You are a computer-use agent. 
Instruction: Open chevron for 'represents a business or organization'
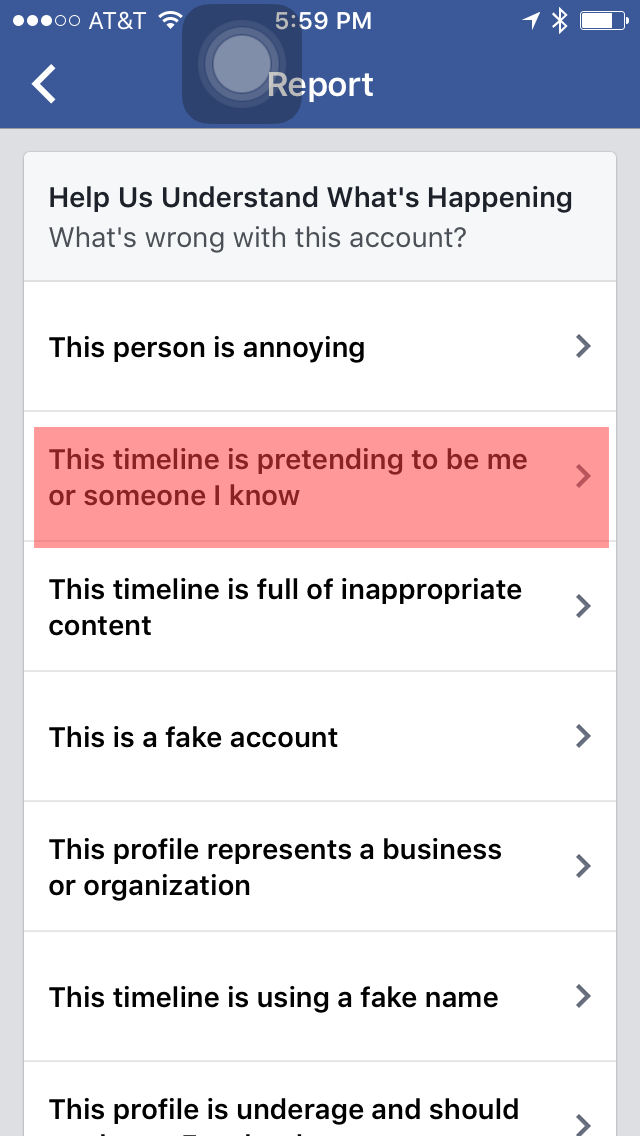click(x=583, y=866)
